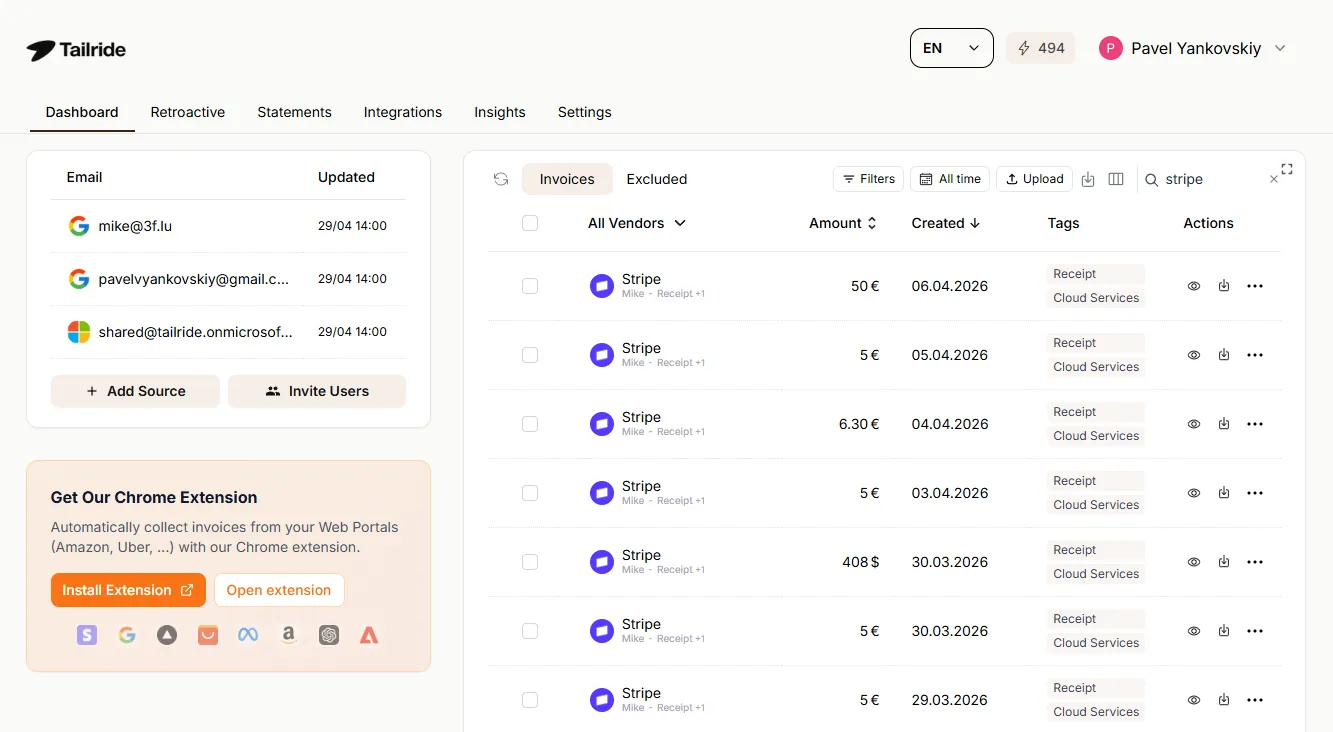
Task: Open the Retroactive tab
Action: point(188,112)
